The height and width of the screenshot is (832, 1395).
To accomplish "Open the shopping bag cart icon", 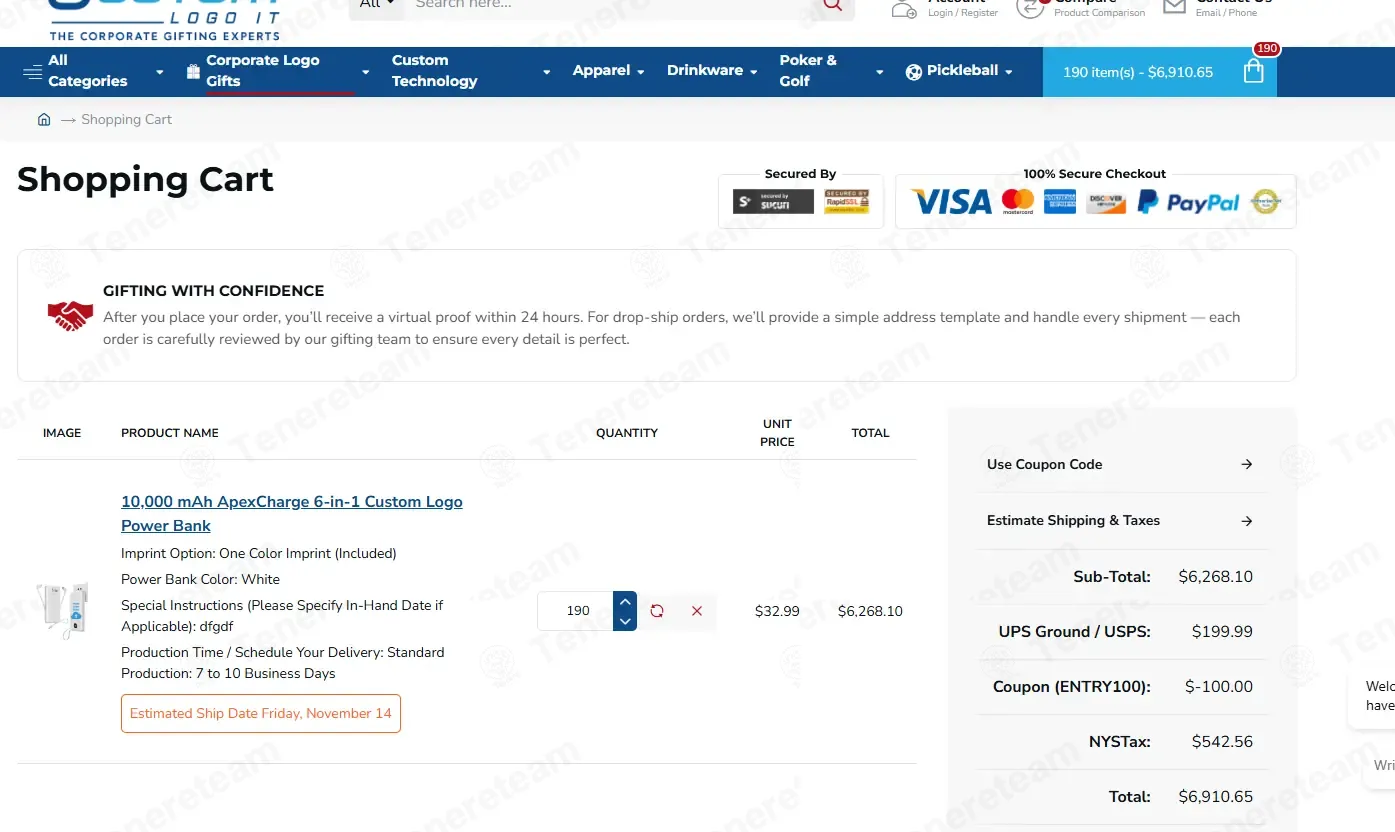I will point(1253,72).
